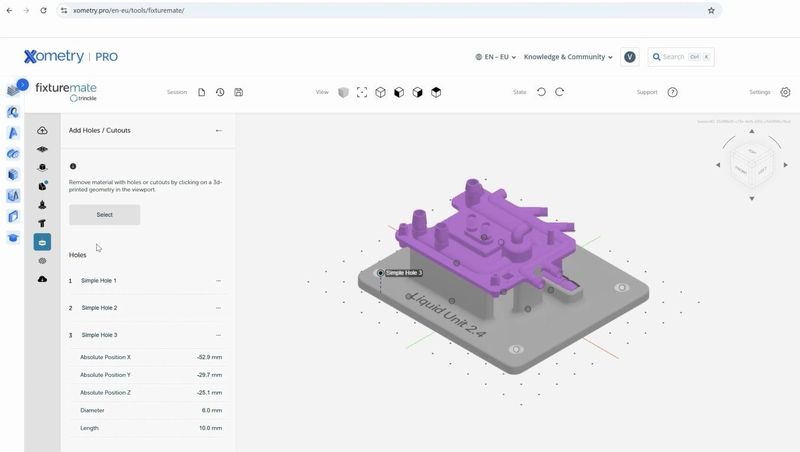This screenshot has height=452, width=800.
Task: Open the Settings gear icon
Action: [x=785, y=92]
